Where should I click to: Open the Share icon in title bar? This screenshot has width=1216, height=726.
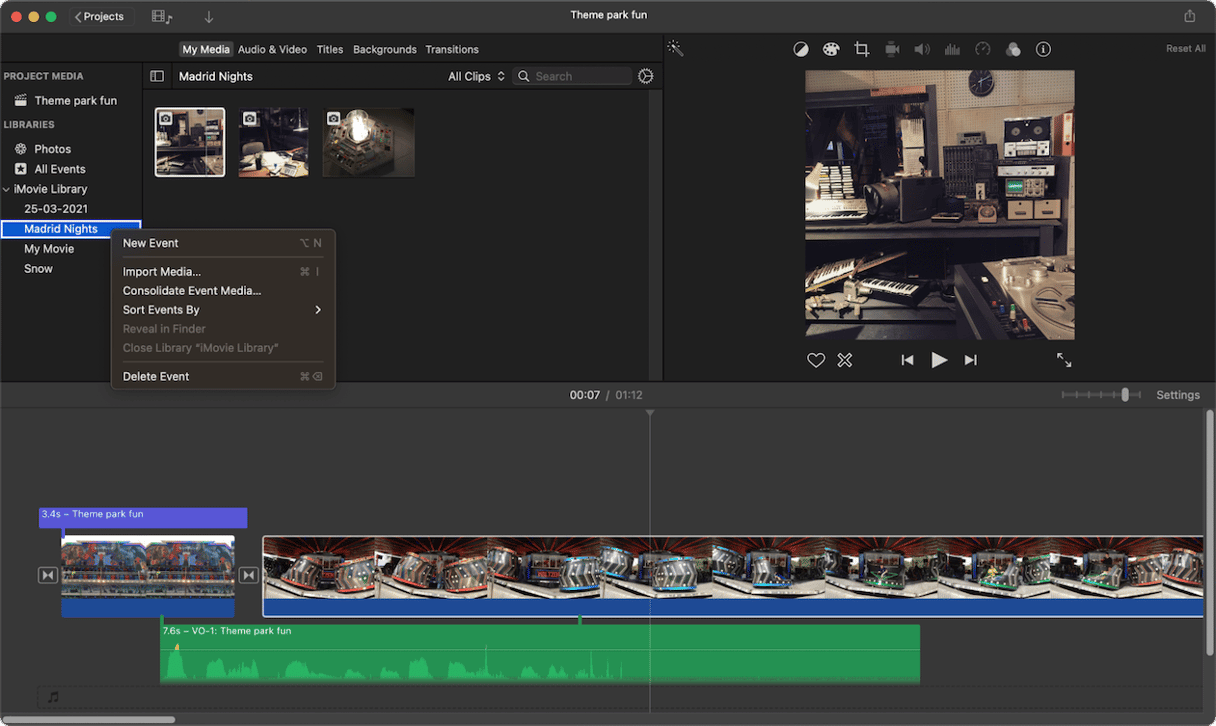point(1189,16)
